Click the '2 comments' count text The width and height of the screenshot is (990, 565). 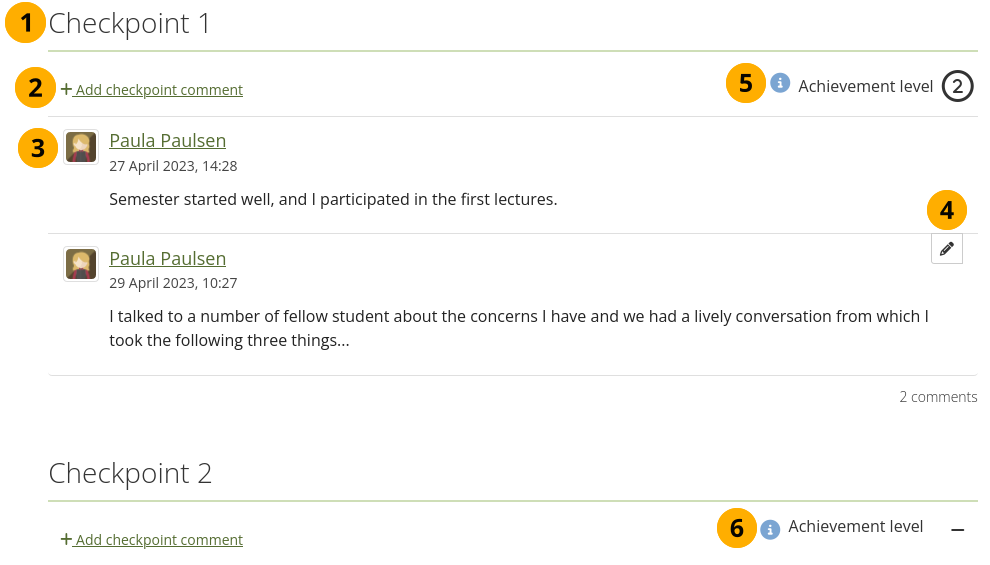[937, 397]
